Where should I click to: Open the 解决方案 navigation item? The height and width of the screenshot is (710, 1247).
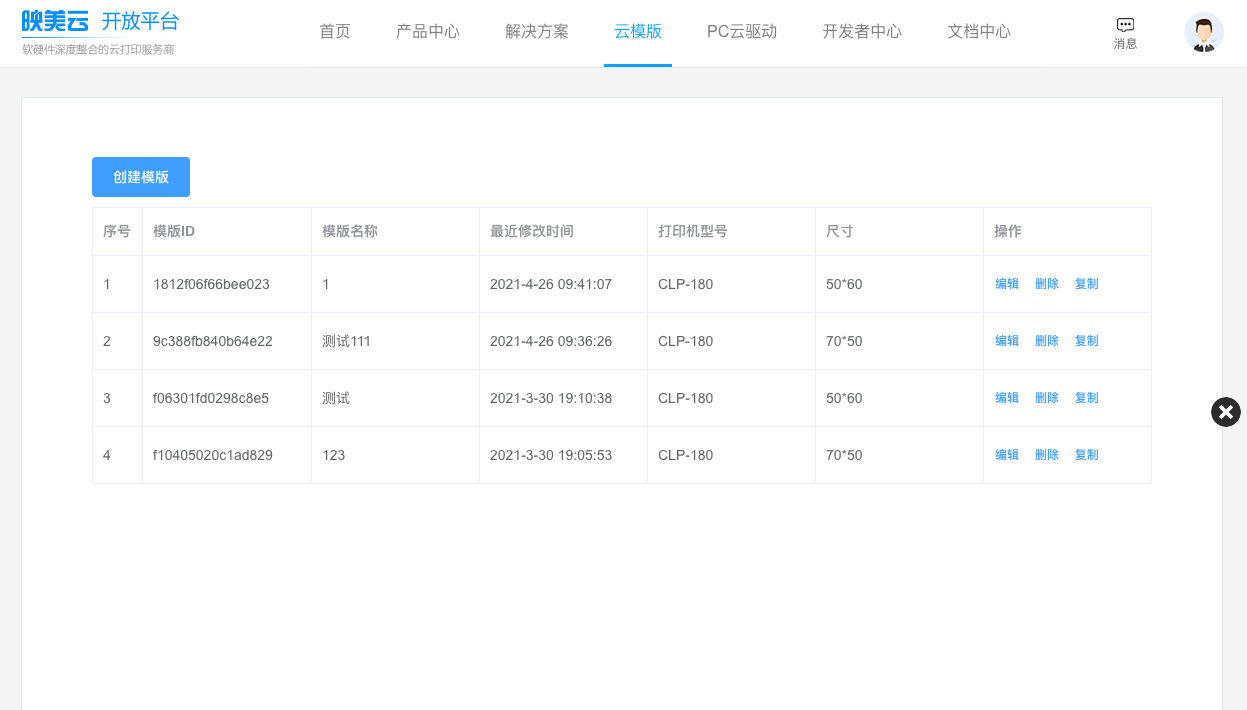[537, 32]
